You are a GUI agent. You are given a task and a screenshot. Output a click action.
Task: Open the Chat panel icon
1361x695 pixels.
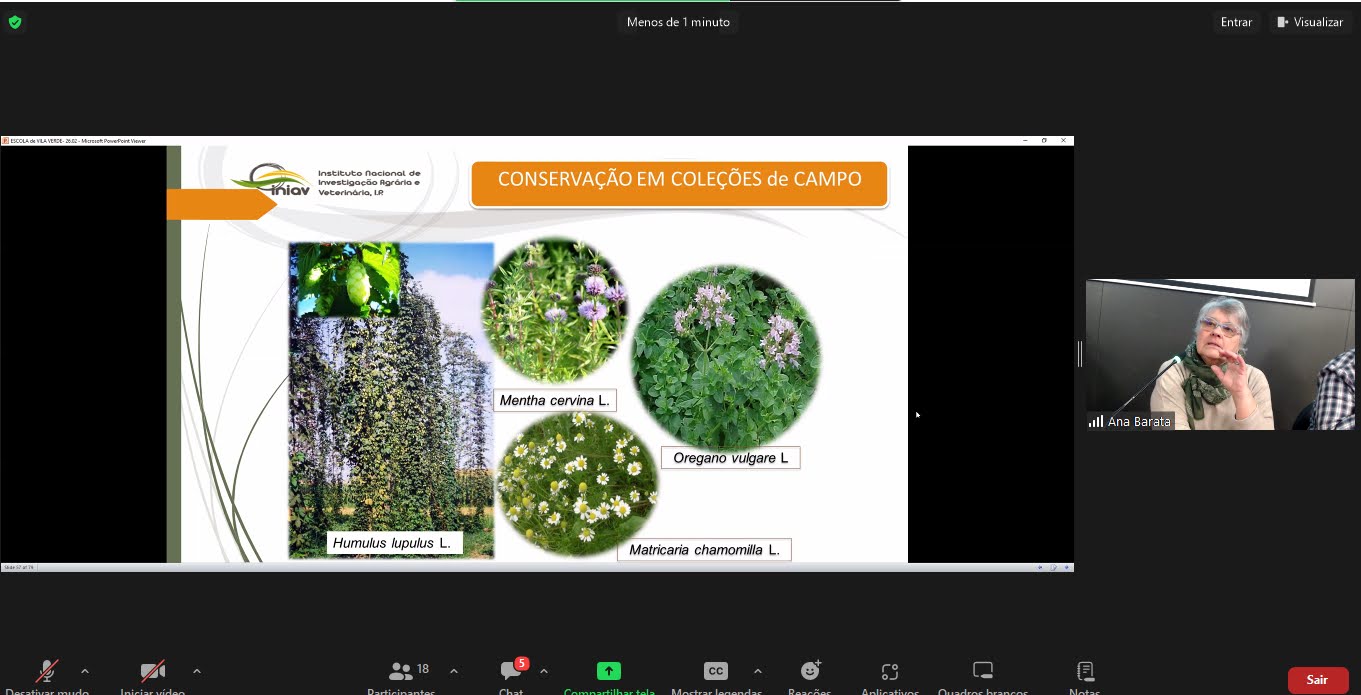pos(510,671)
